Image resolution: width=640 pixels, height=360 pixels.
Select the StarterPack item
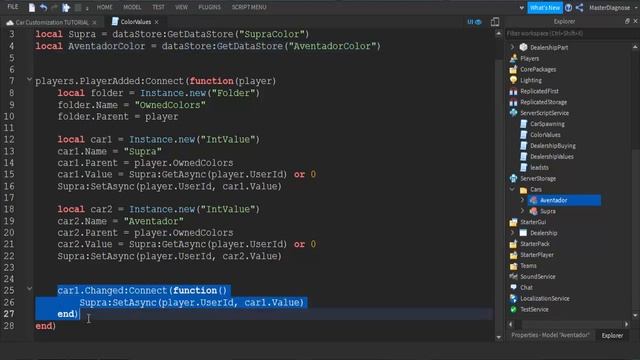[535, 244]
